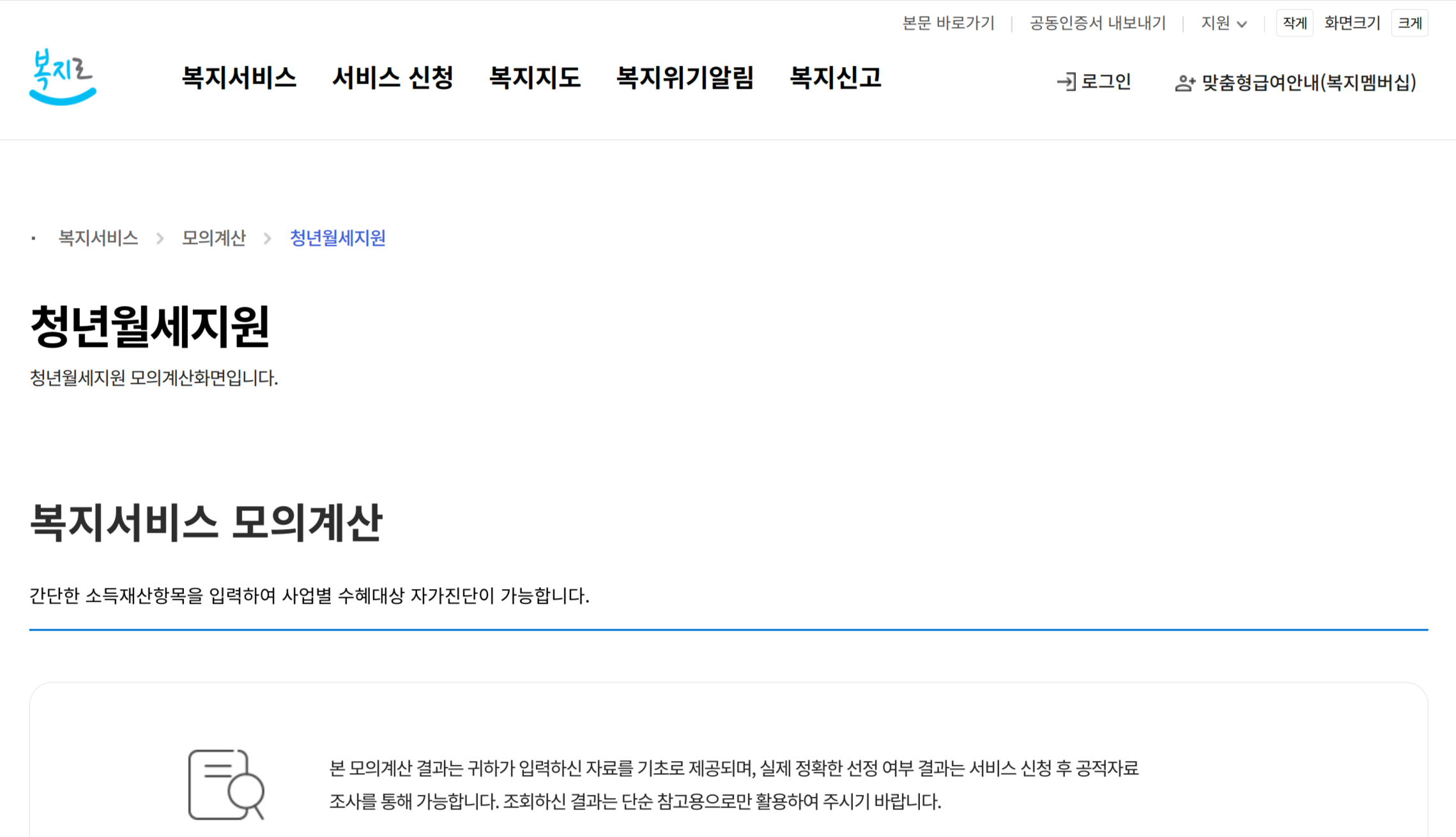Viewport: 1456px width, 837px height.
Task: Click second breadcrumb chevron after 모의계산
Action: click(x=268, y=238)
